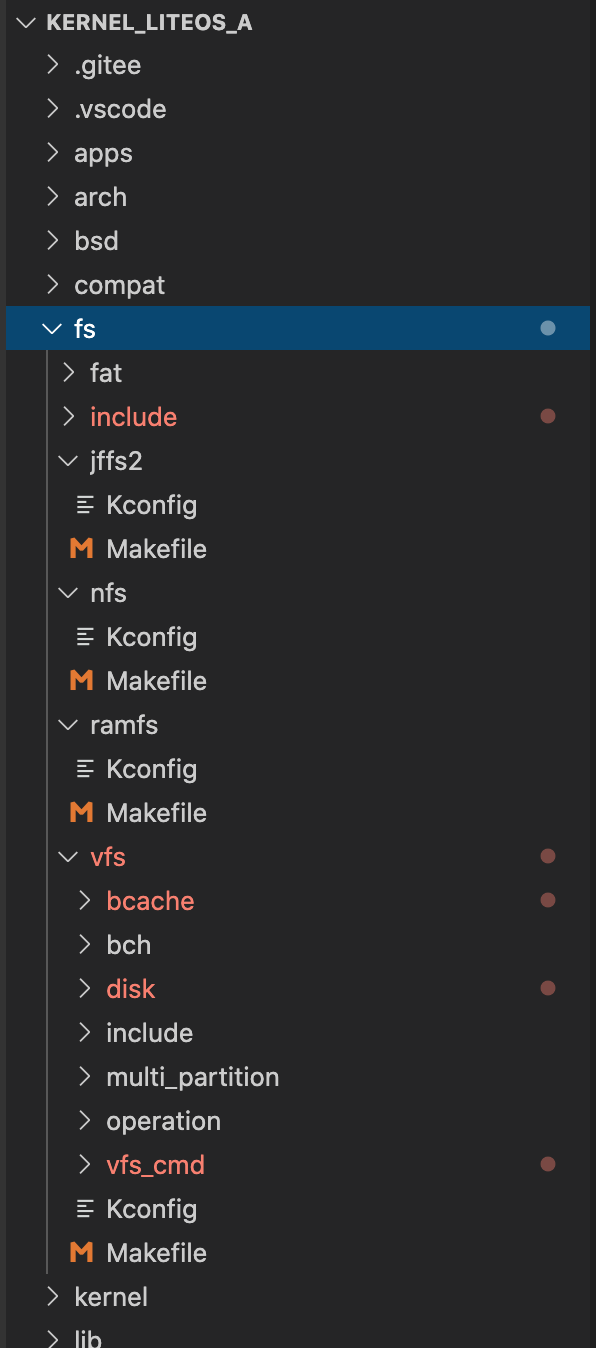Open the Makefile icon under nfs
Screen dimensions: 596x1348
(80, 680)
